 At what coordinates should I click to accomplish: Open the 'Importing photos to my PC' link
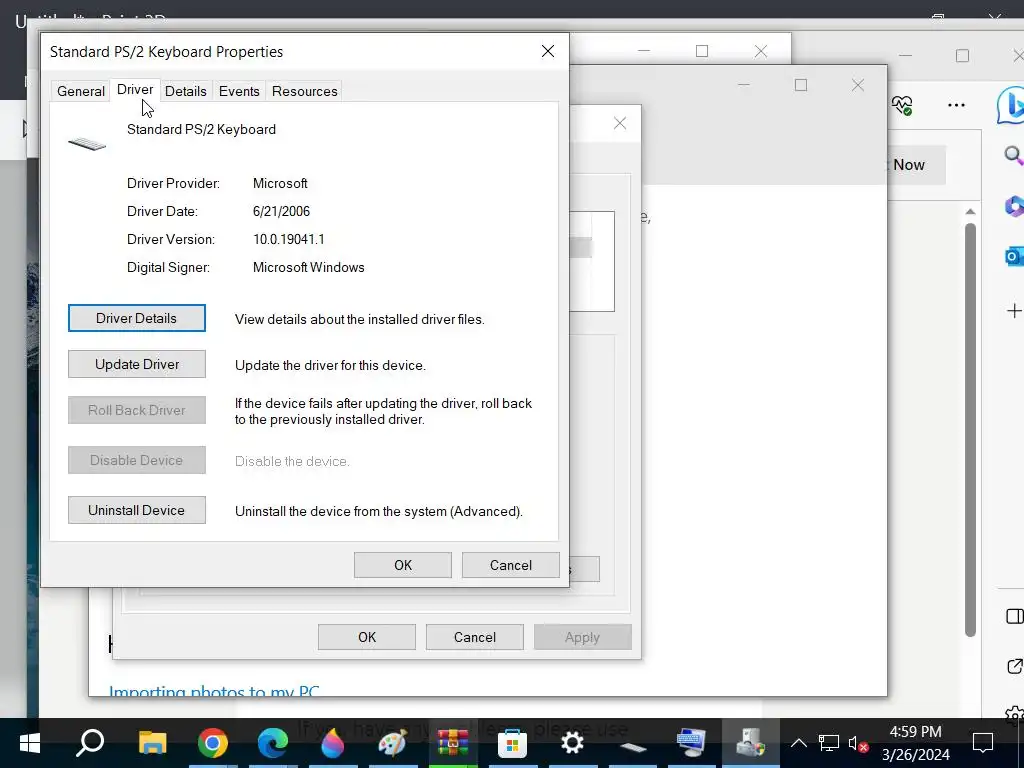(x=214, y=691)
